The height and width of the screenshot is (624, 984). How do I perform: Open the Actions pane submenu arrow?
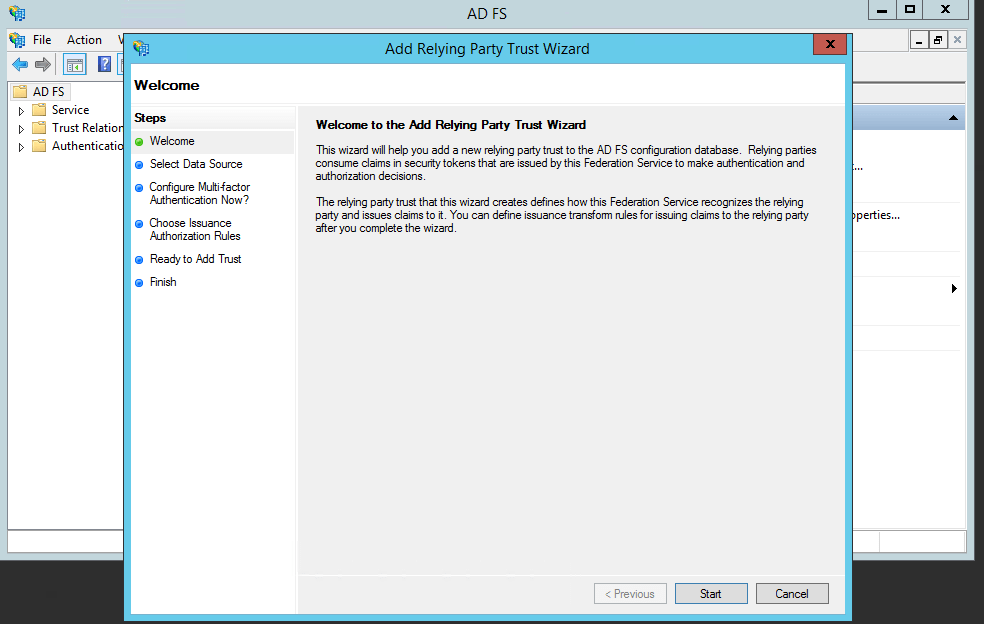954,287
